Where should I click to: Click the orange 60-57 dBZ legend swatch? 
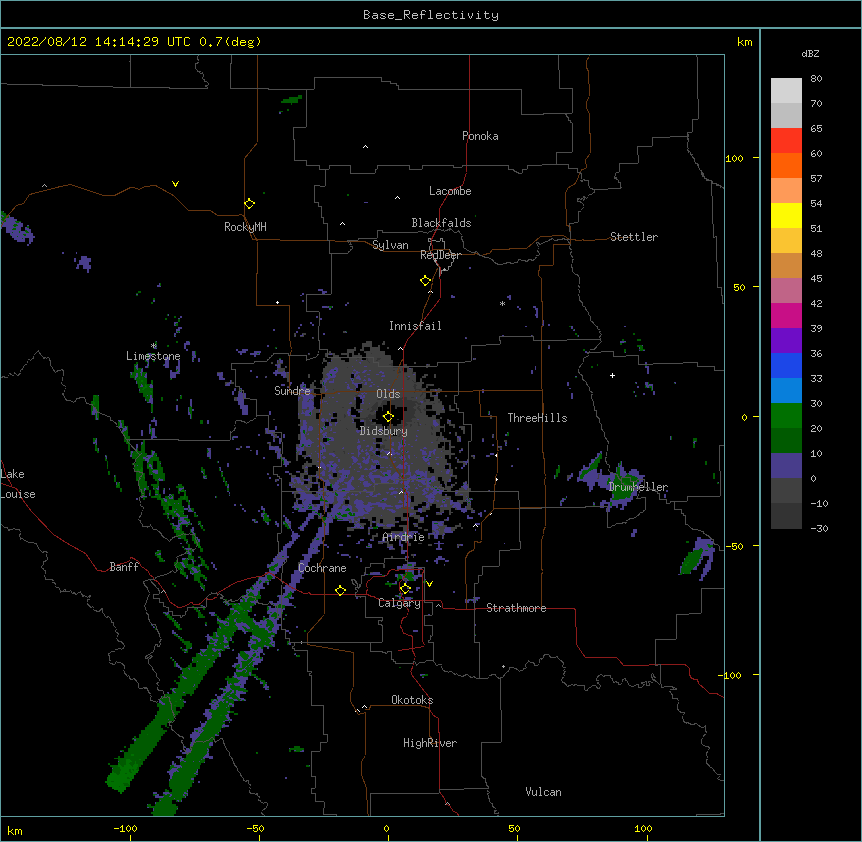(x=786, y=165)
